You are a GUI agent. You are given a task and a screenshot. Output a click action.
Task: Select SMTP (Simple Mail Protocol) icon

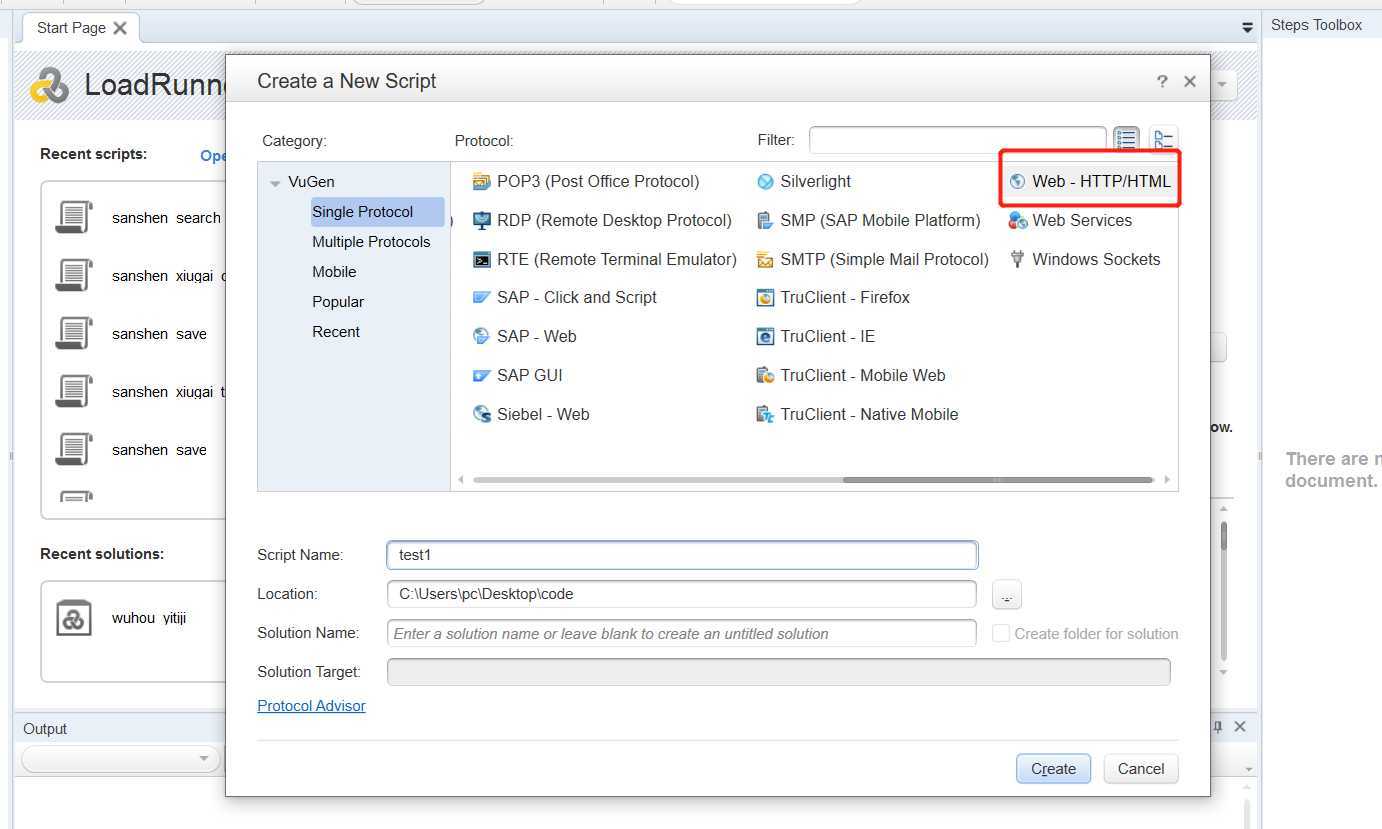(x=765, y=259)
